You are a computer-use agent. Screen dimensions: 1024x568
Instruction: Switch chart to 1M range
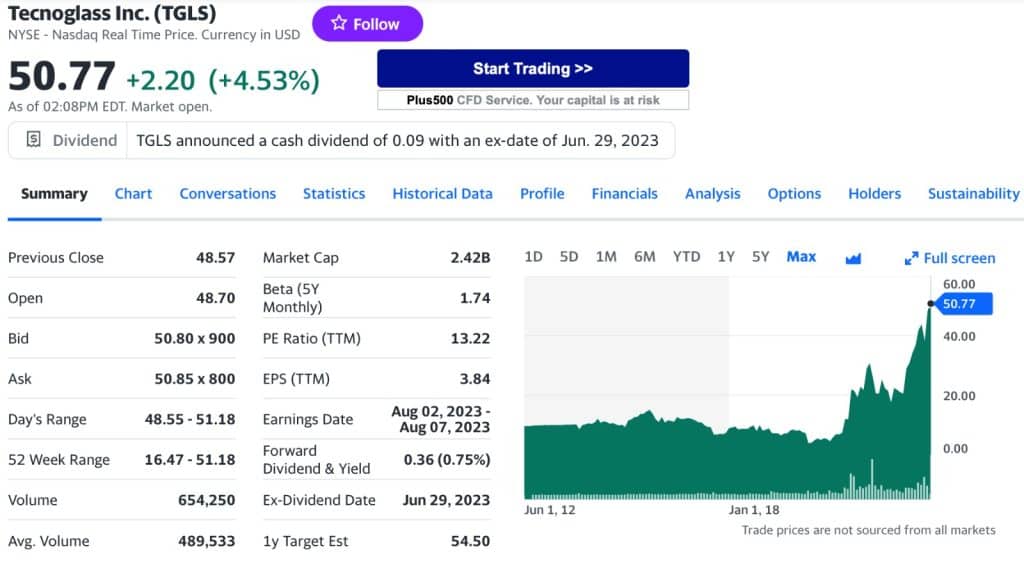(606, 257)
